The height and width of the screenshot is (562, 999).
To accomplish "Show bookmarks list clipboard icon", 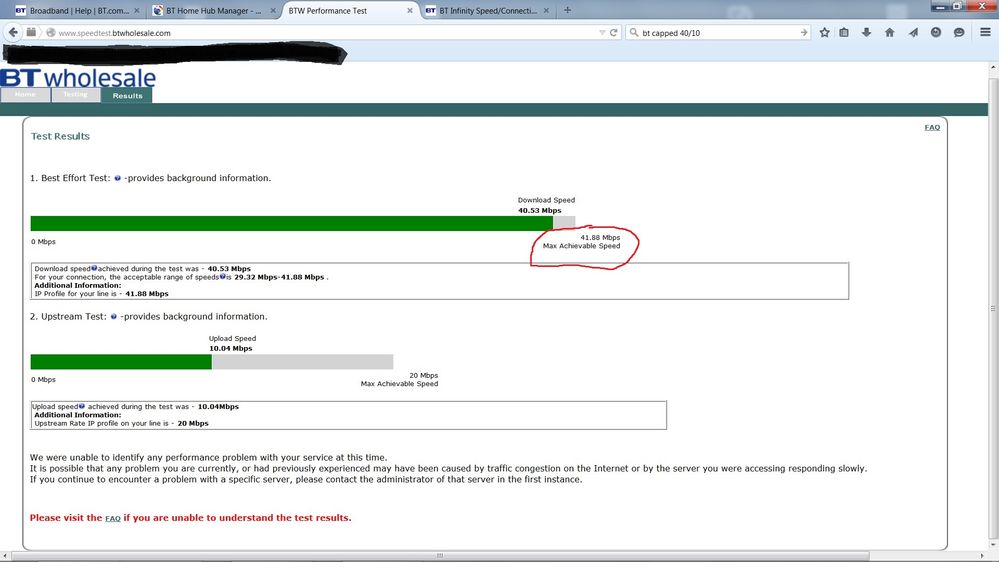I will coord(844,32).
